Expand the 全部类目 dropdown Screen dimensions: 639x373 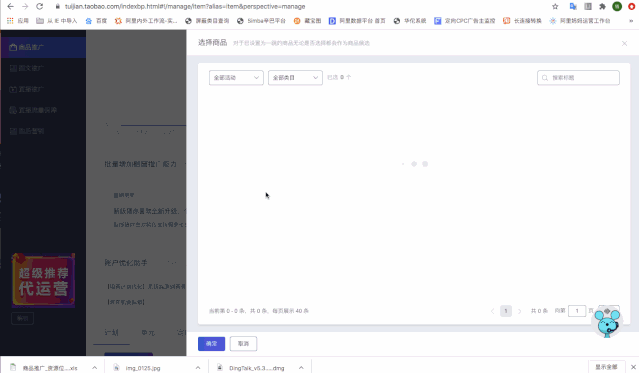point(295,78)
